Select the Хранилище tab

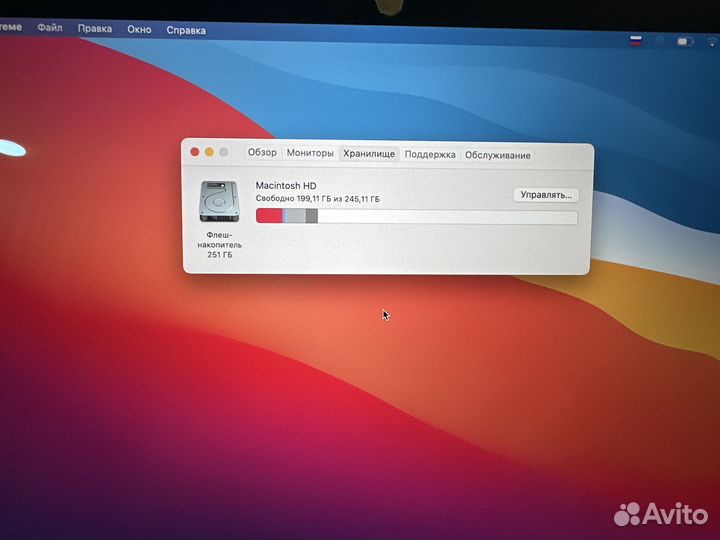[x=369, y=154]
